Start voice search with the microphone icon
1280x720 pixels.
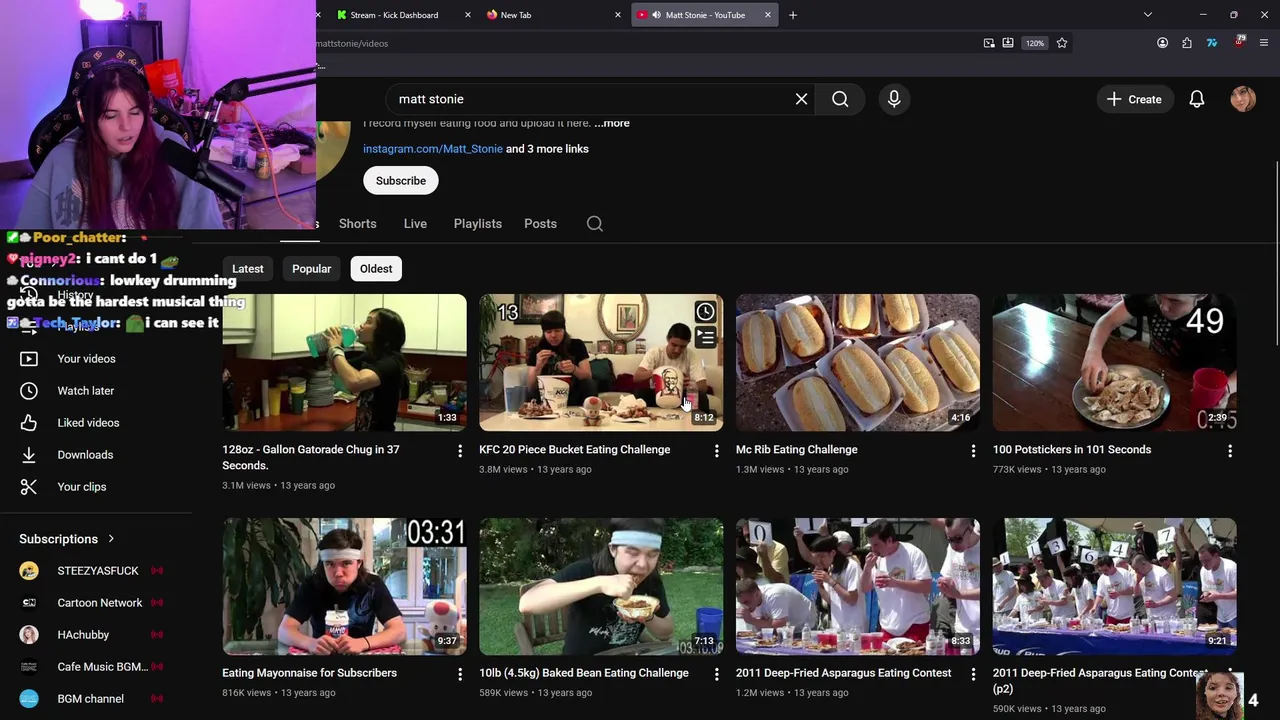click(x=894, y=99)
